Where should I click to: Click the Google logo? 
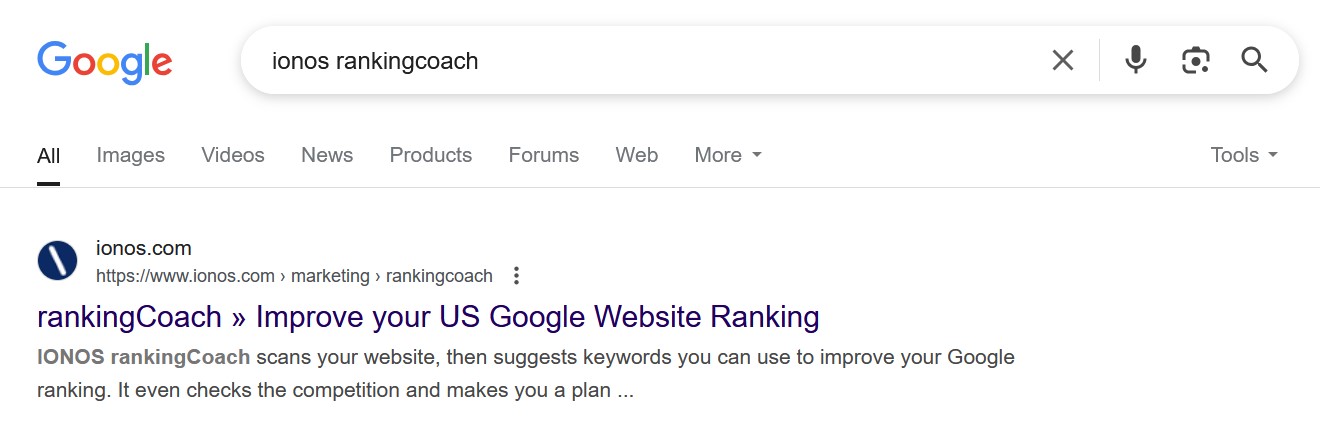click(x=105, y=61)
